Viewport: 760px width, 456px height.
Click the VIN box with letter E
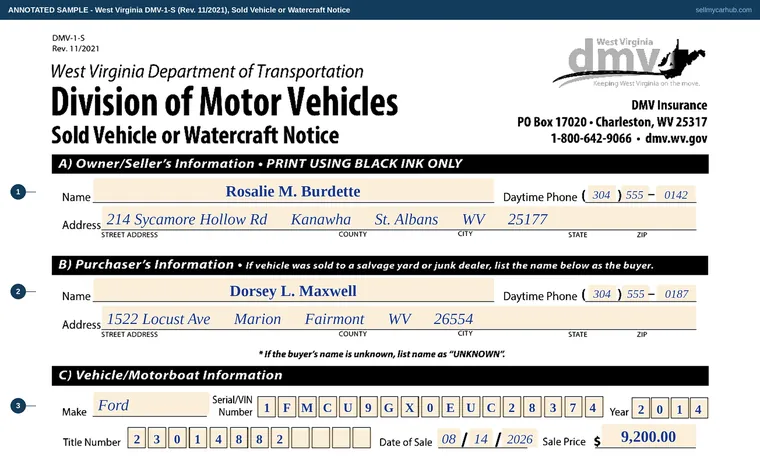(x=450, y=408)
